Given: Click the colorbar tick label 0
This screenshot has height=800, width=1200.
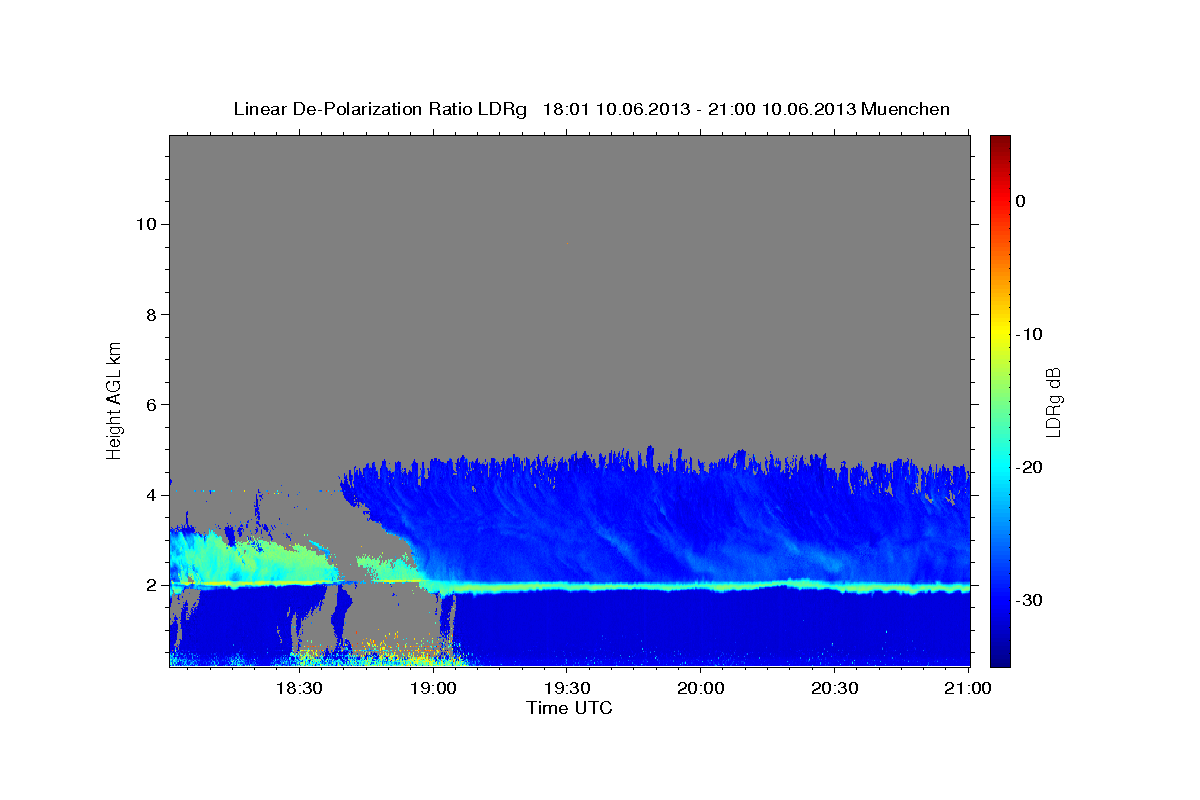Looking at the screenshot, I should point(1021,201).
